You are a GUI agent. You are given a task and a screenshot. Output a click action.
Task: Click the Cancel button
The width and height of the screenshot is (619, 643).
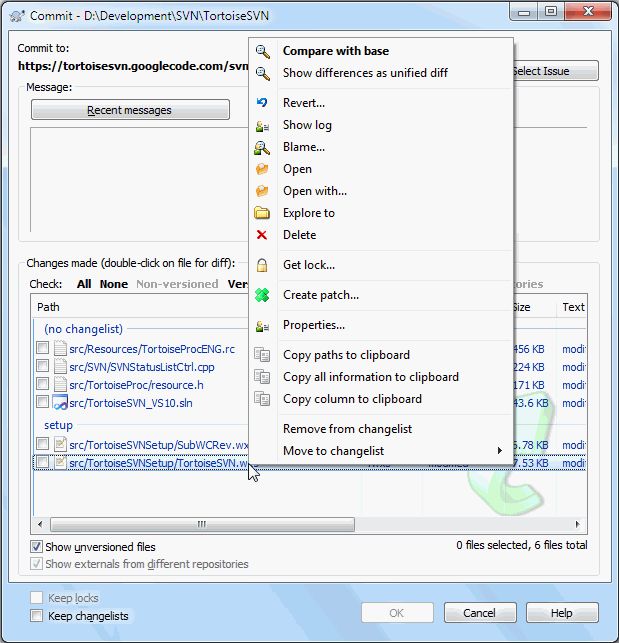click(480, 613)
